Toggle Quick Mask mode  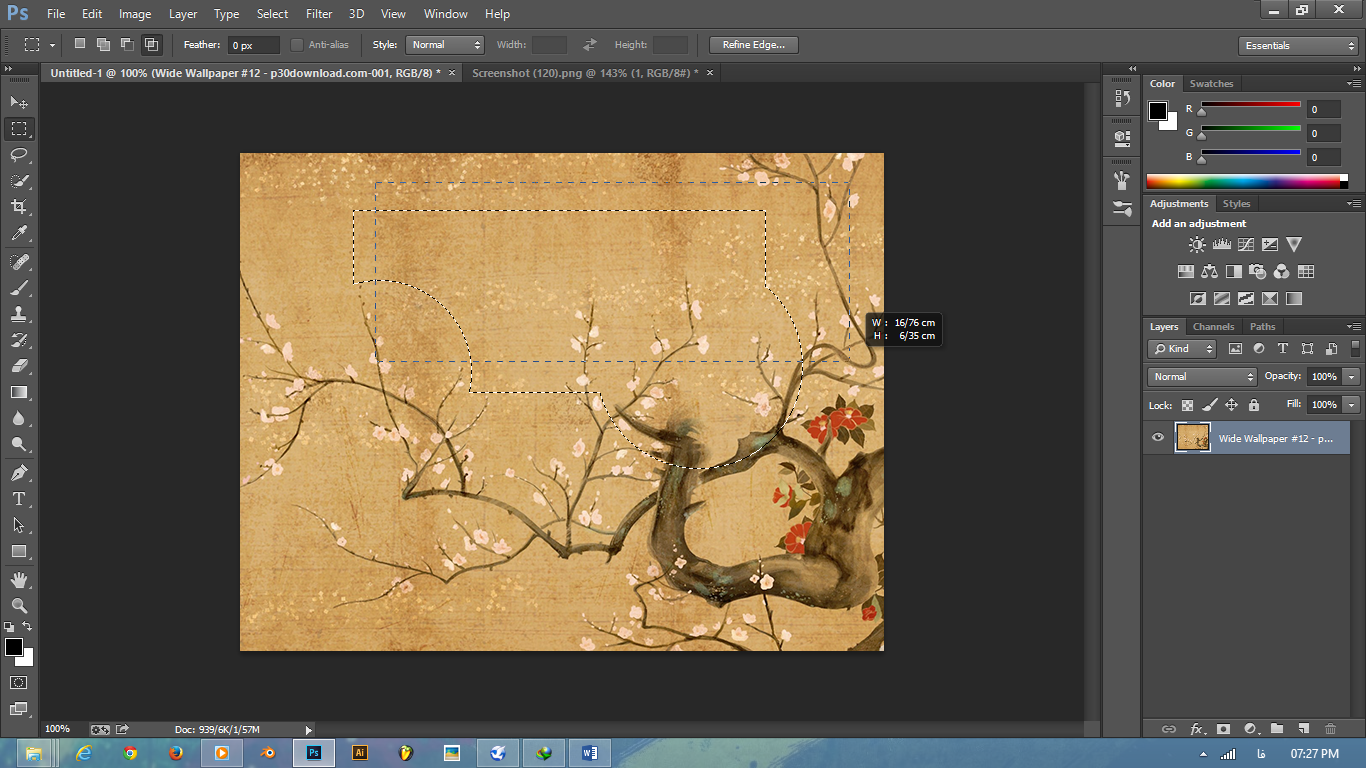pos(19,683)
